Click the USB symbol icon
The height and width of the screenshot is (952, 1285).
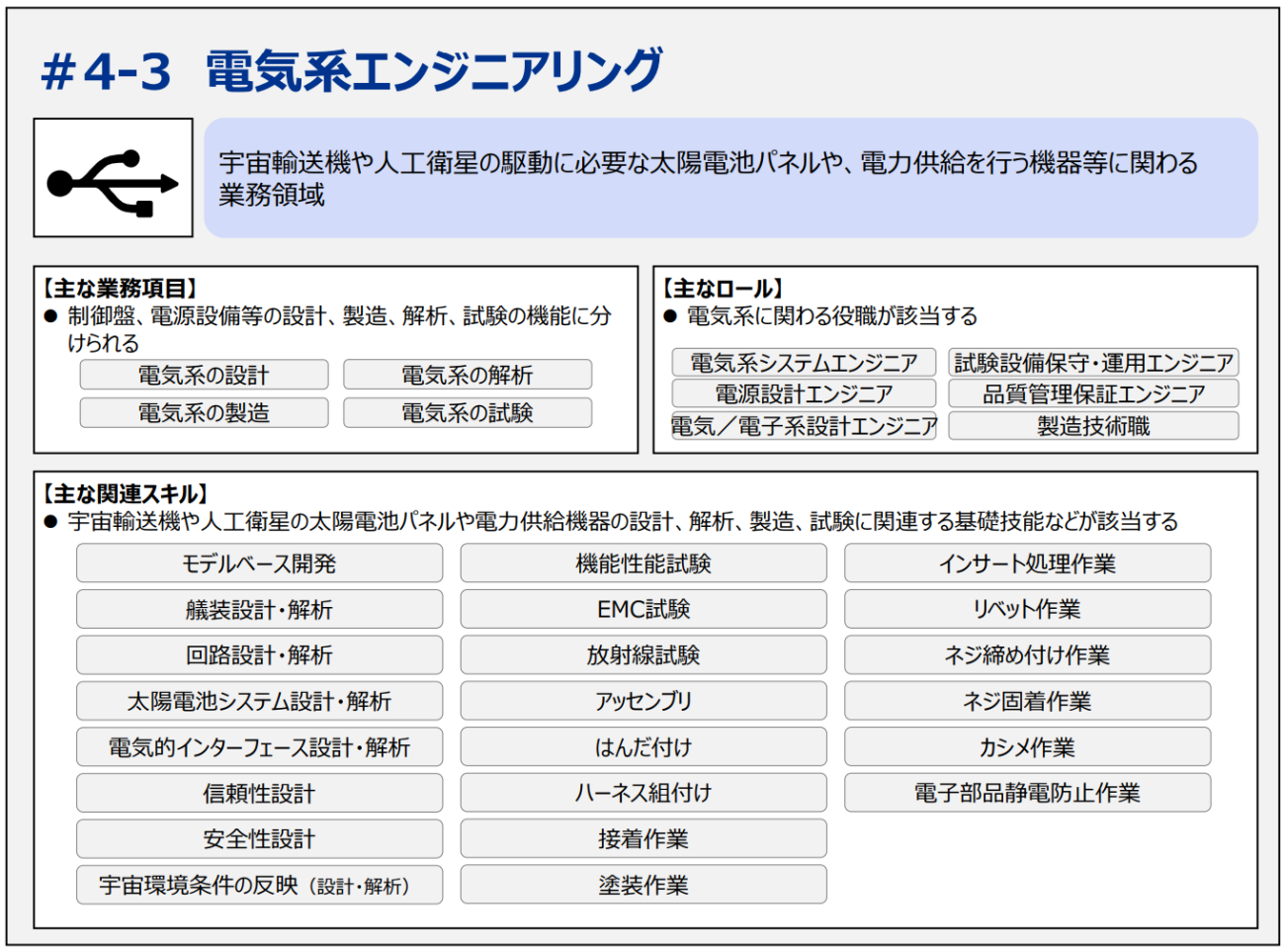click(x=113, y=179)
